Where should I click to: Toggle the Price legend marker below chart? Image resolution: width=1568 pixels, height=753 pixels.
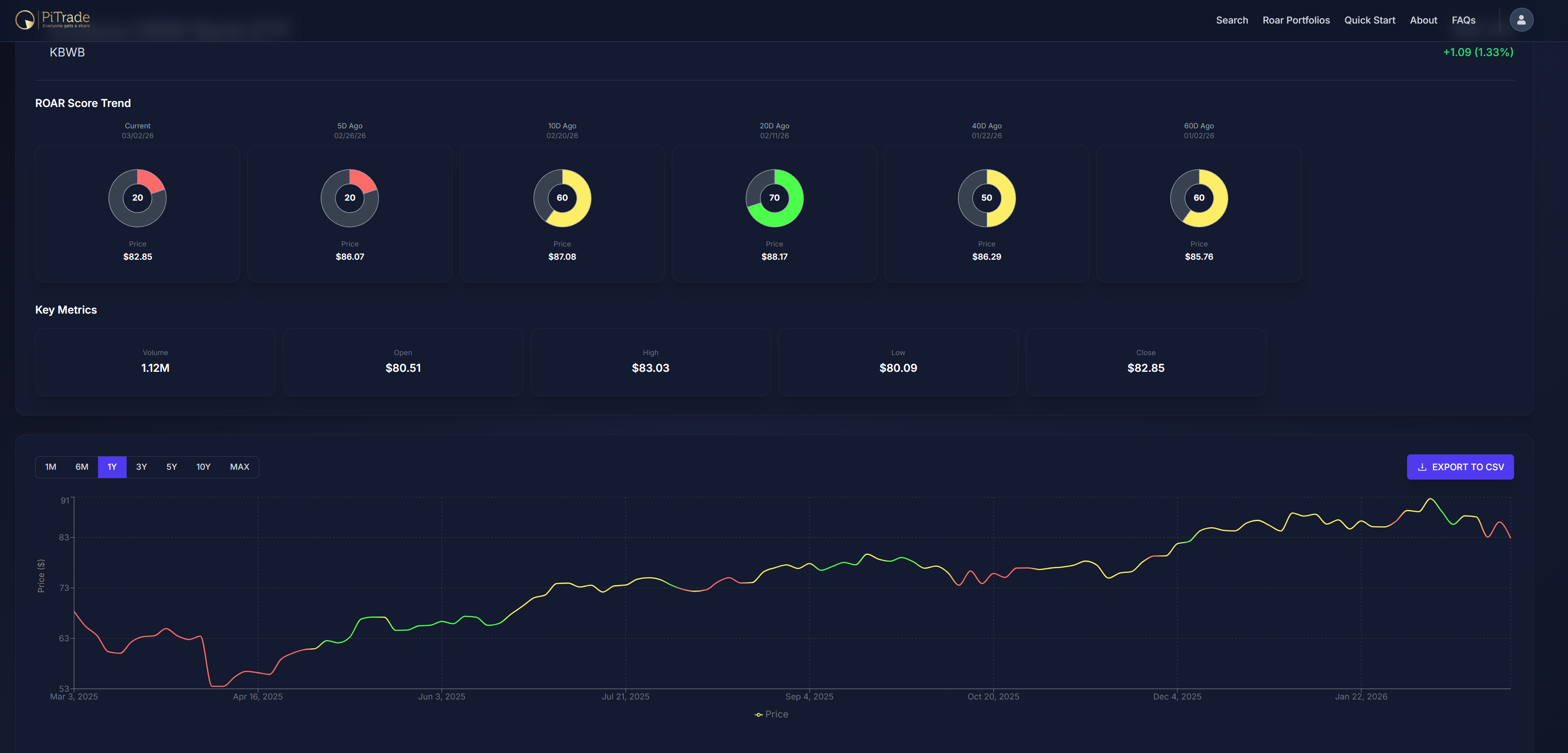click(x=758, y=714)
